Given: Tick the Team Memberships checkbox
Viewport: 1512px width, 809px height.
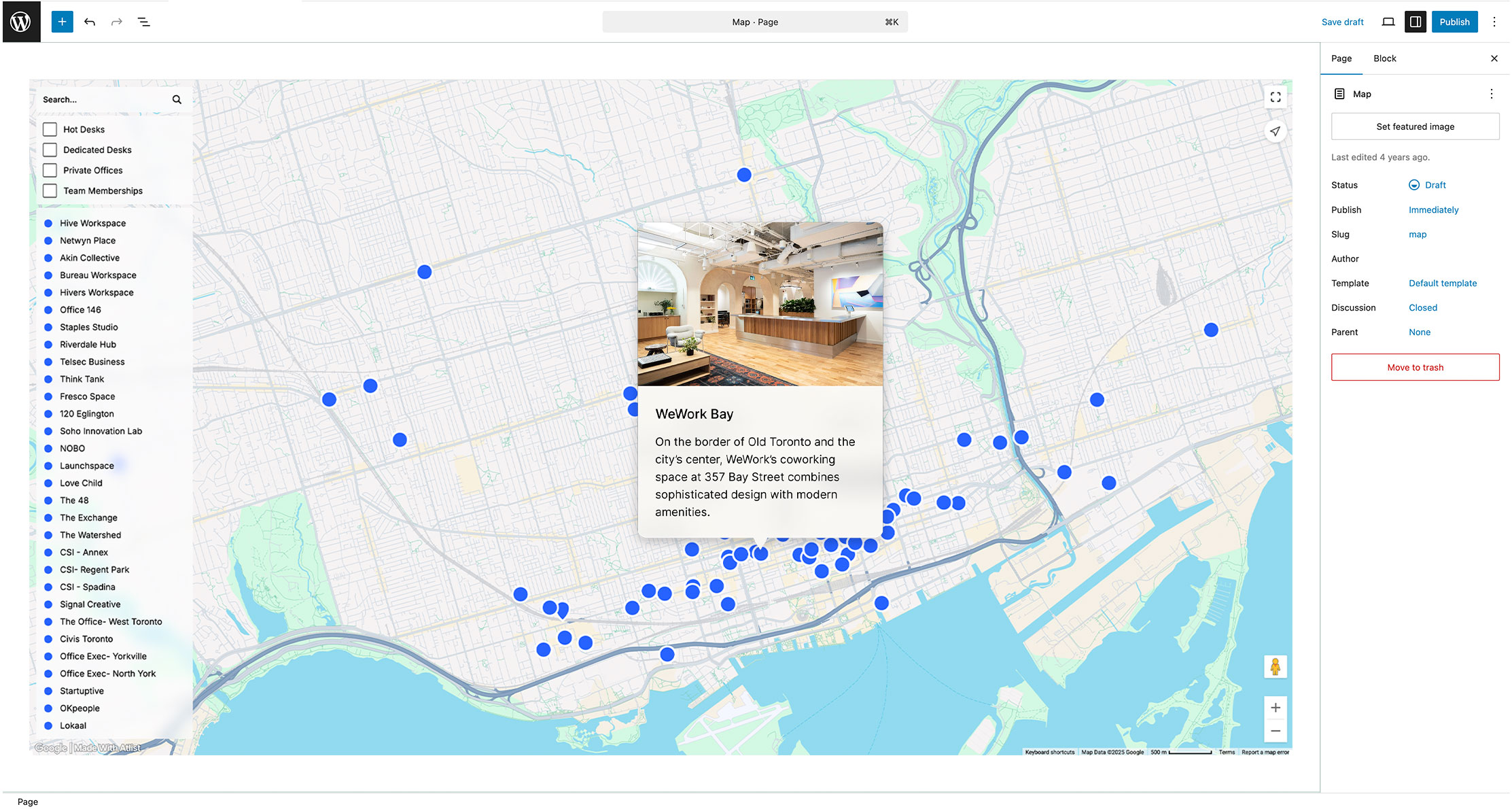Looking at the screenshot, I should pyautogui.click(x=50, y=190).
